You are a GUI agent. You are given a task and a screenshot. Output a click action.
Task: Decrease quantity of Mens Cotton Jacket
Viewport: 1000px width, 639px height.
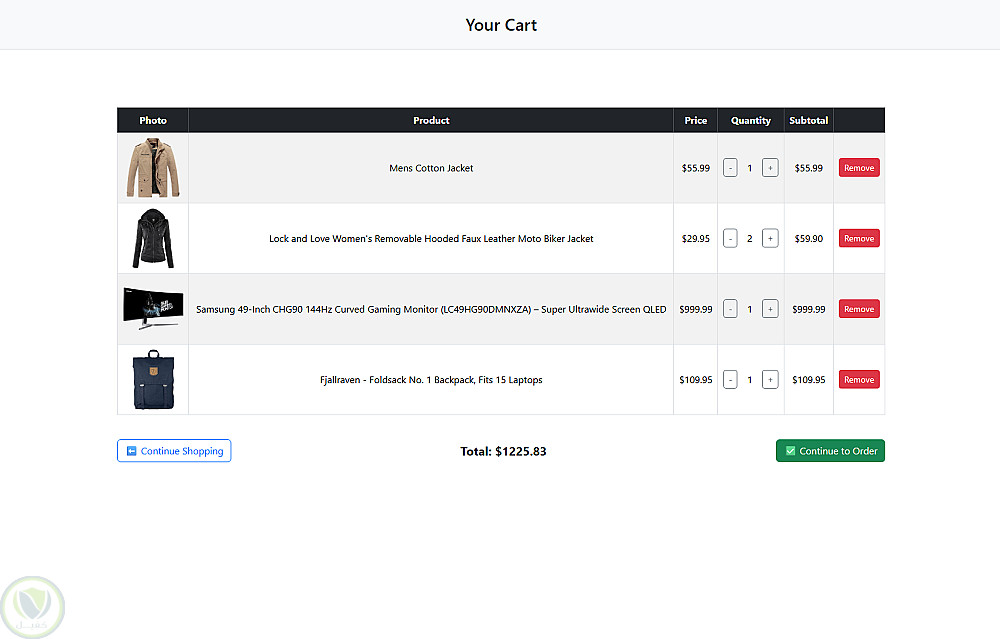coord(730,168)
